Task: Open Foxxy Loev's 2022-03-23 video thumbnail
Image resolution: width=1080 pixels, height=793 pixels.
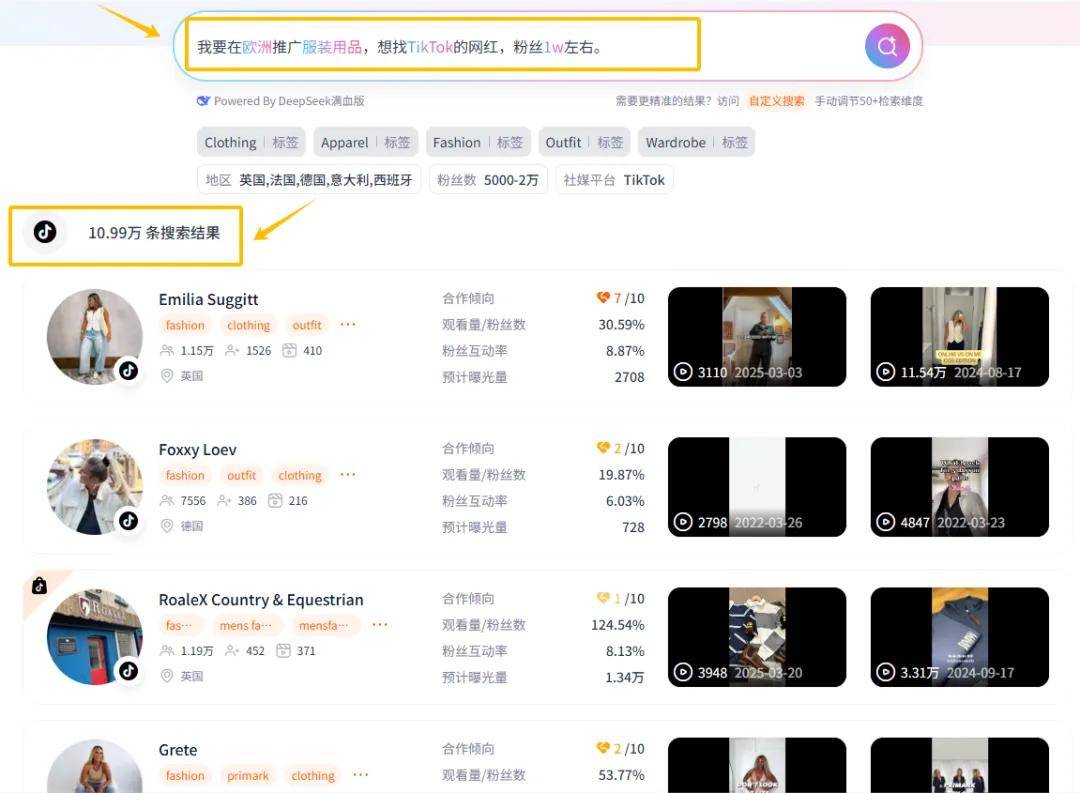Action: 959,487
